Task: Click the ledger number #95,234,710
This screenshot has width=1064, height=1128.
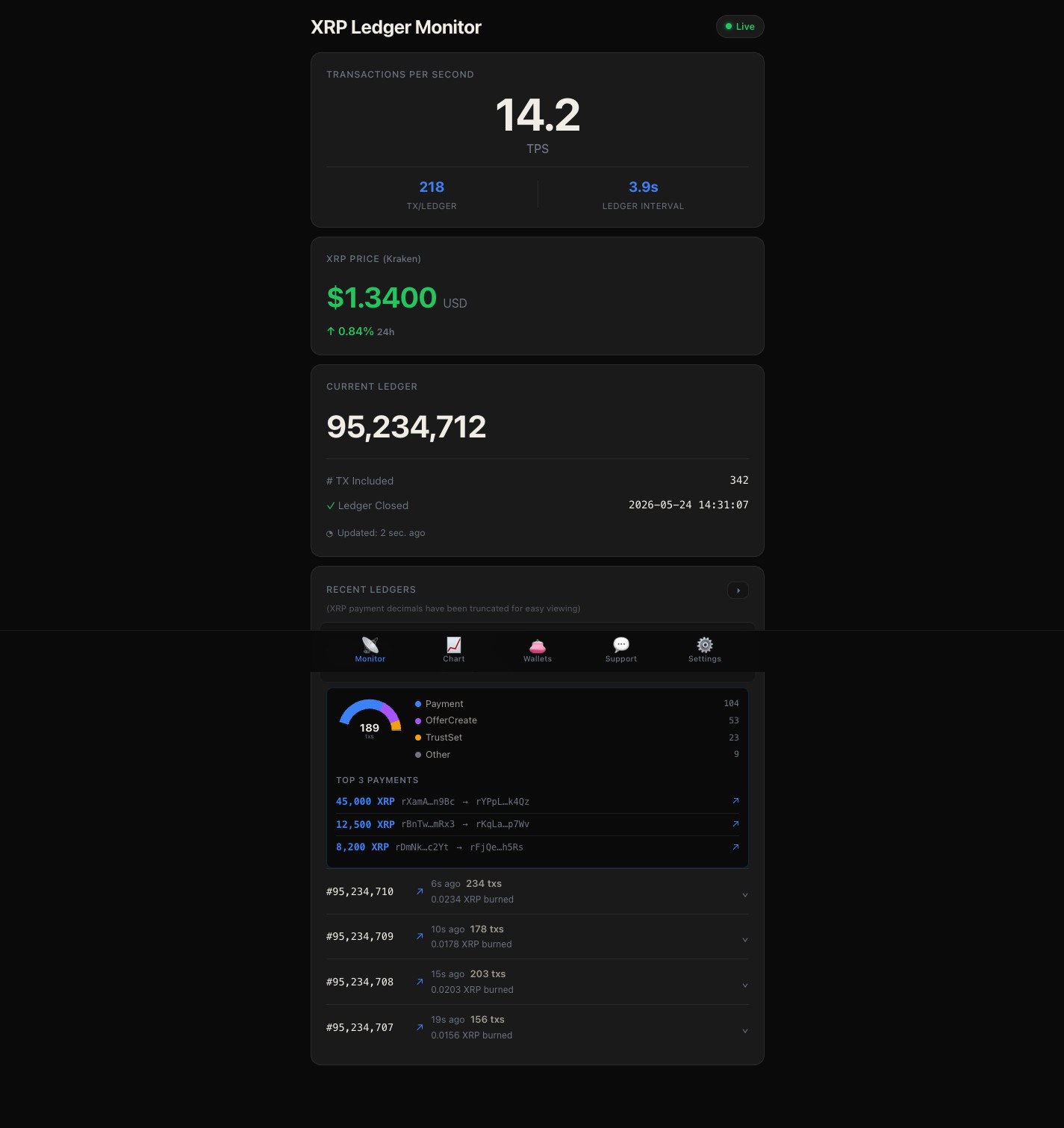Action: (360, 891)
